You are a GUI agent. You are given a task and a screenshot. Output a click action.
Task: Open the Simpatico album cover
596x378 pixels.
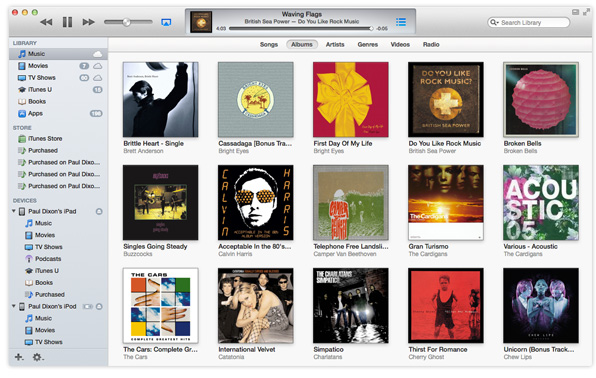(350, 305)
